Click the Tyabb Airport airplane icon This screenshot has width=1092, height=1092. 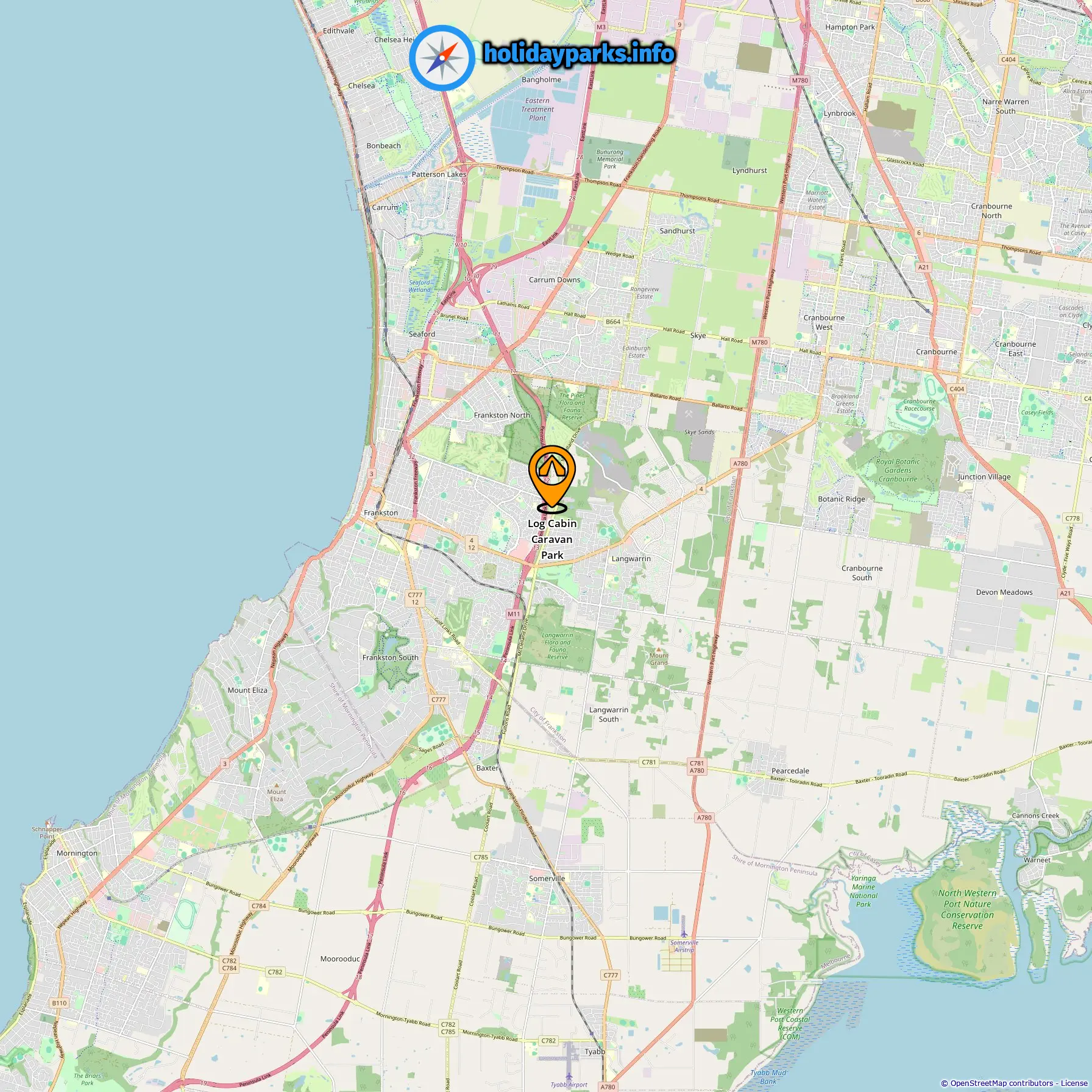[x=569, y=1076]
